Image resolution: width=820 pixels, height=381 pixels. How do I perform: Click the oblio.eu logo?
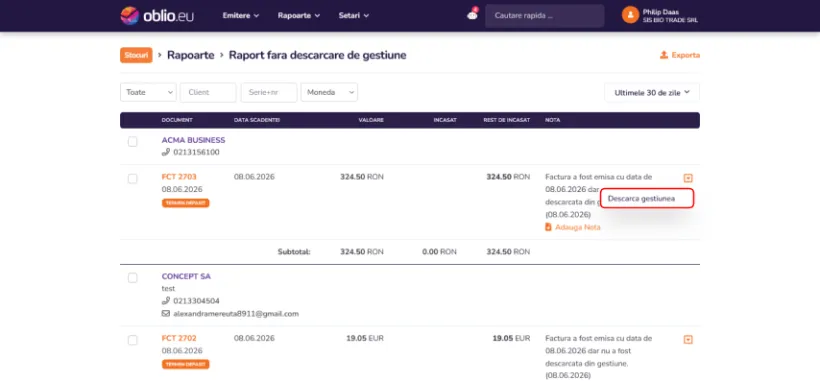point(157,16)
